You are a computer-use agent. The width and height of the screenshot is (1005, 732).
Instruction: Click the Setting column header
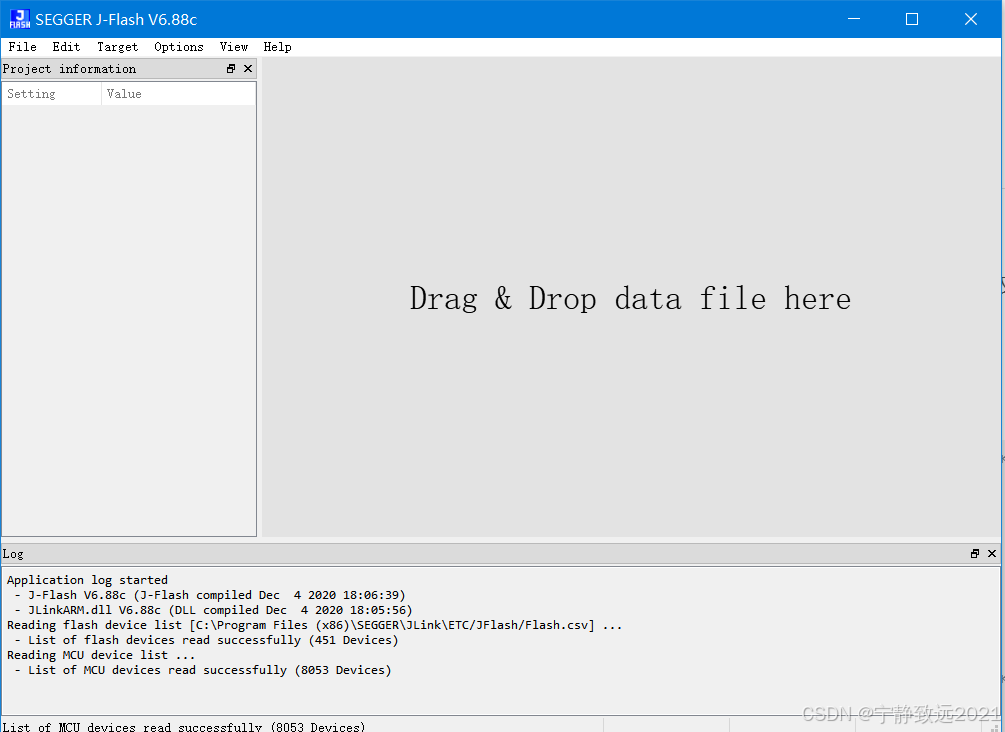click(51, 94)
